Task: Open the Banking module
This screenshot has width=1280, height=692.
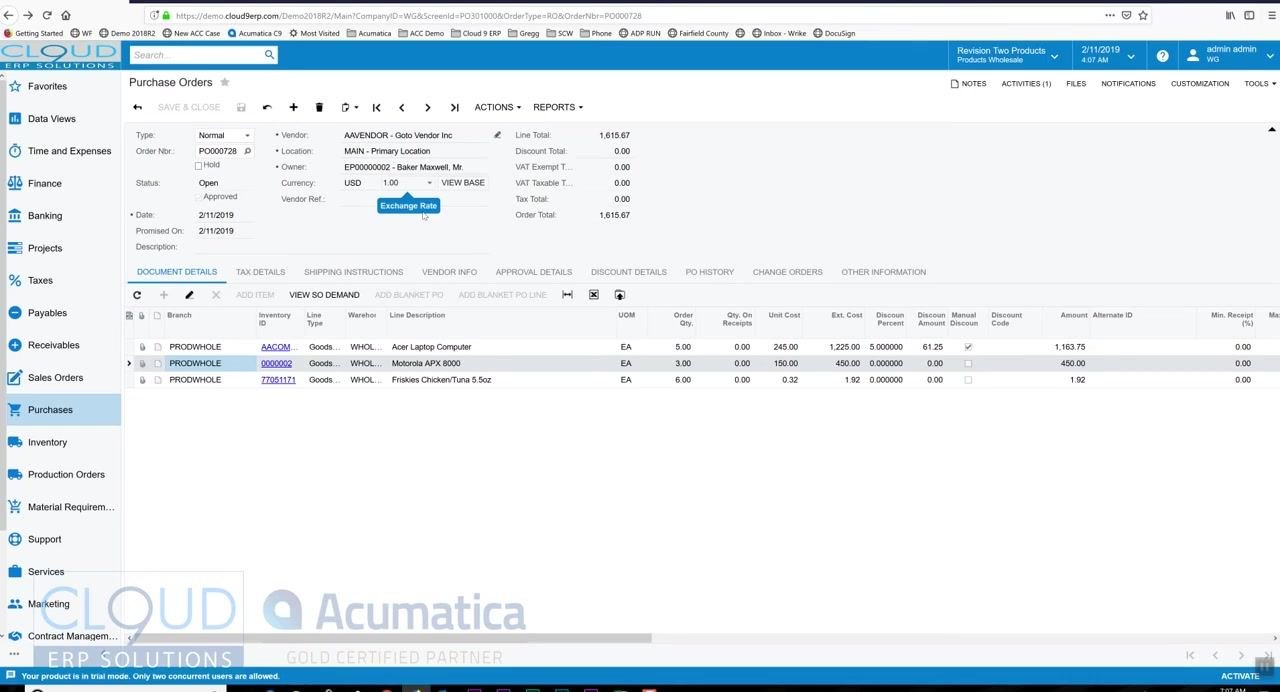Action: [x=45, y=215]
